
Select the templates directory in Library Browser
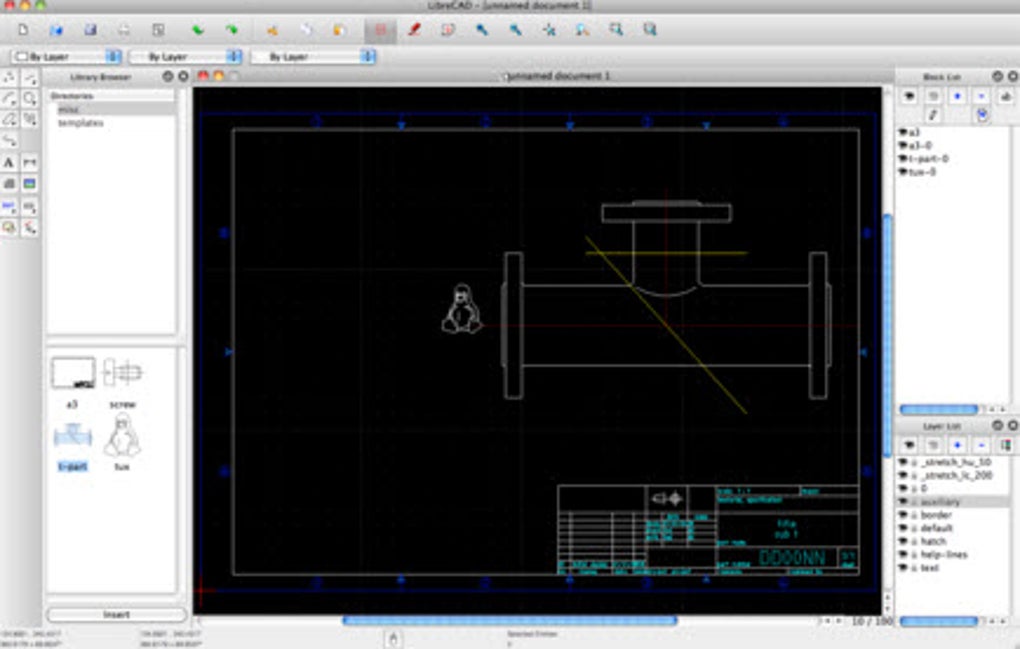pos(80,122)
